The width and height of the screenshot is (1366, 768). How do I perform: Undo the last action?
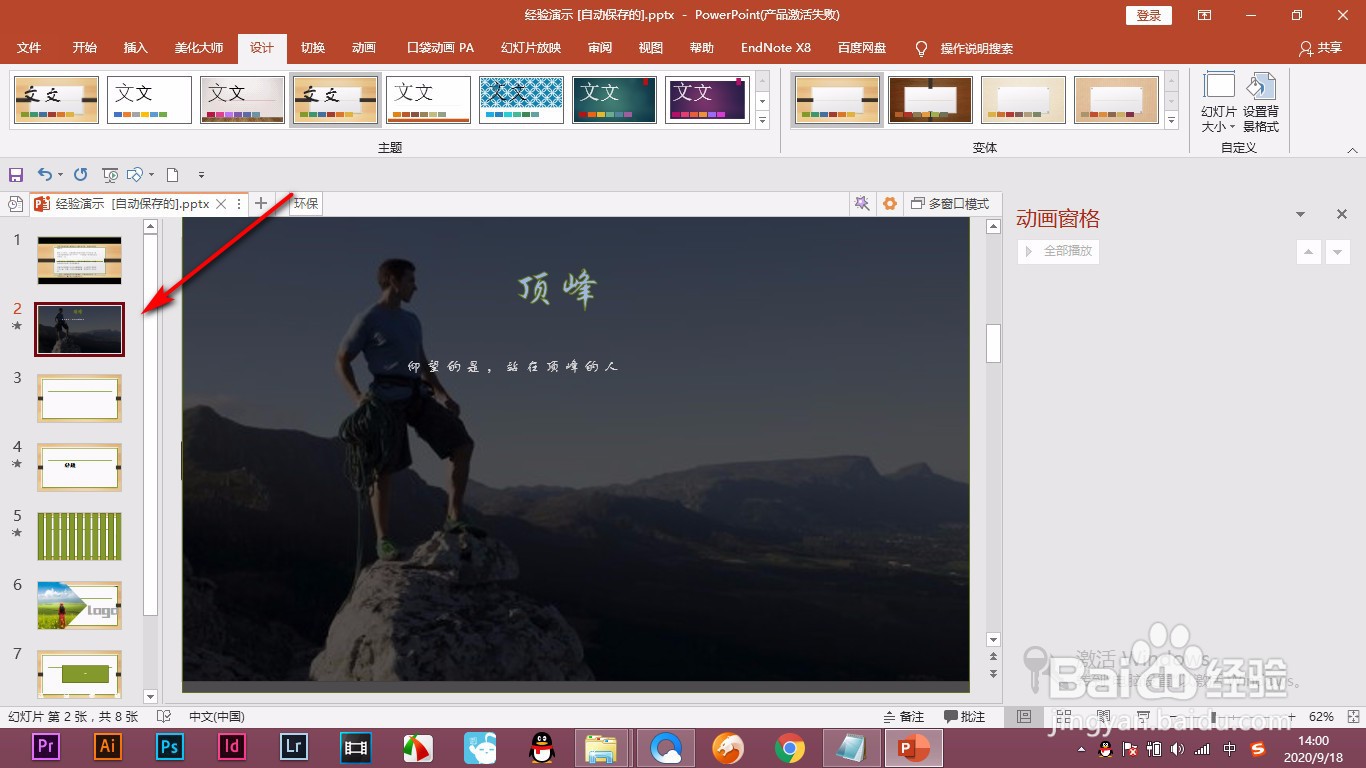(45, 175)
